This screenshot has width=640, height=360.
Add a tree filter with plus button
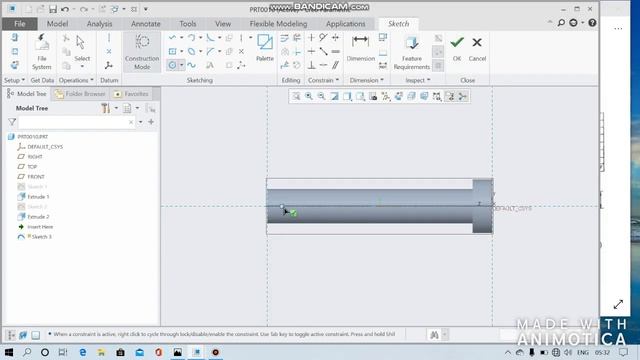click(x=151, y=122)
